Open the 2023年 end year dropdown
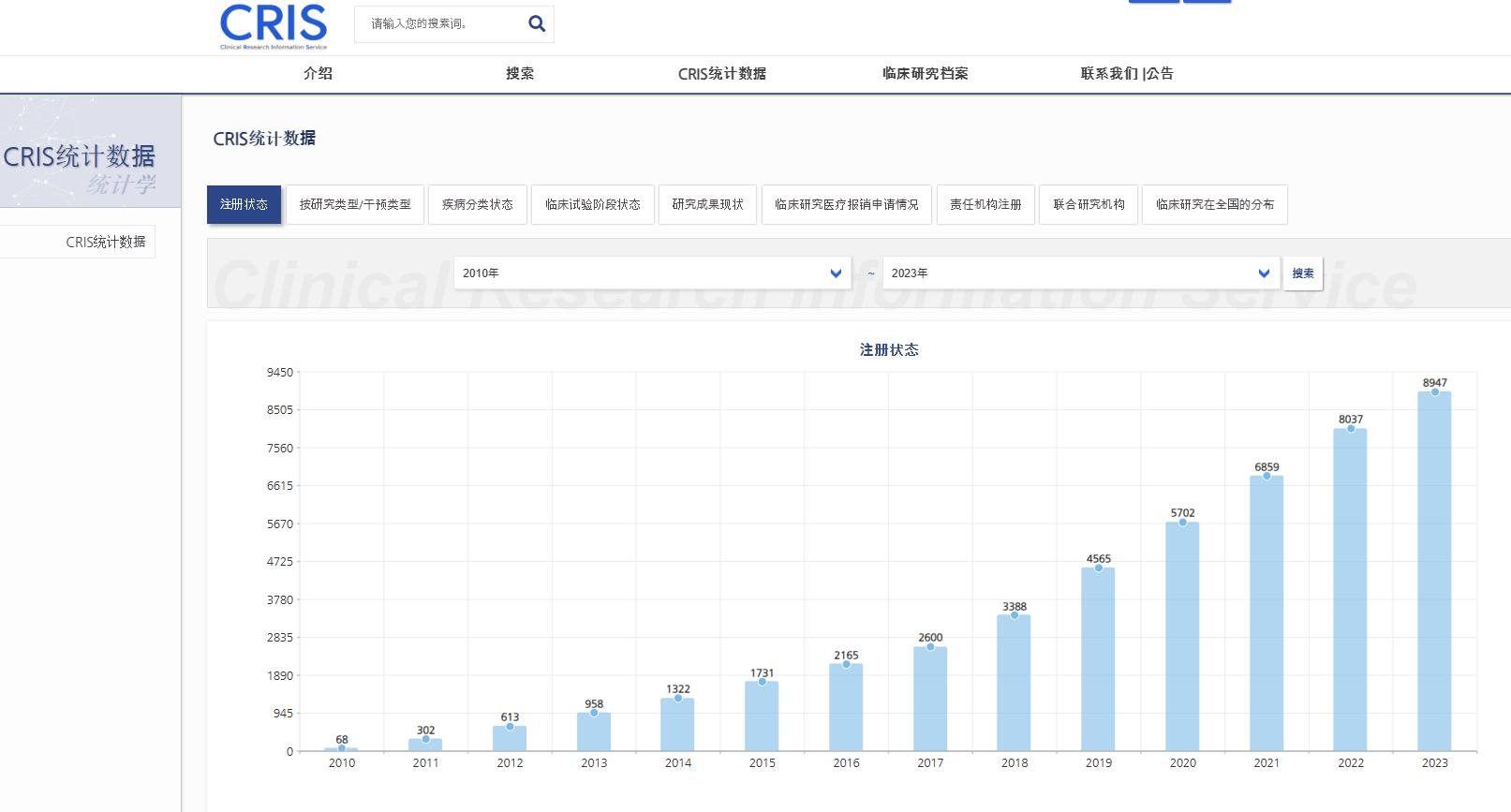Image resolution: width=1511 pixels, height=812 pixels. [x=1080, y=273]
